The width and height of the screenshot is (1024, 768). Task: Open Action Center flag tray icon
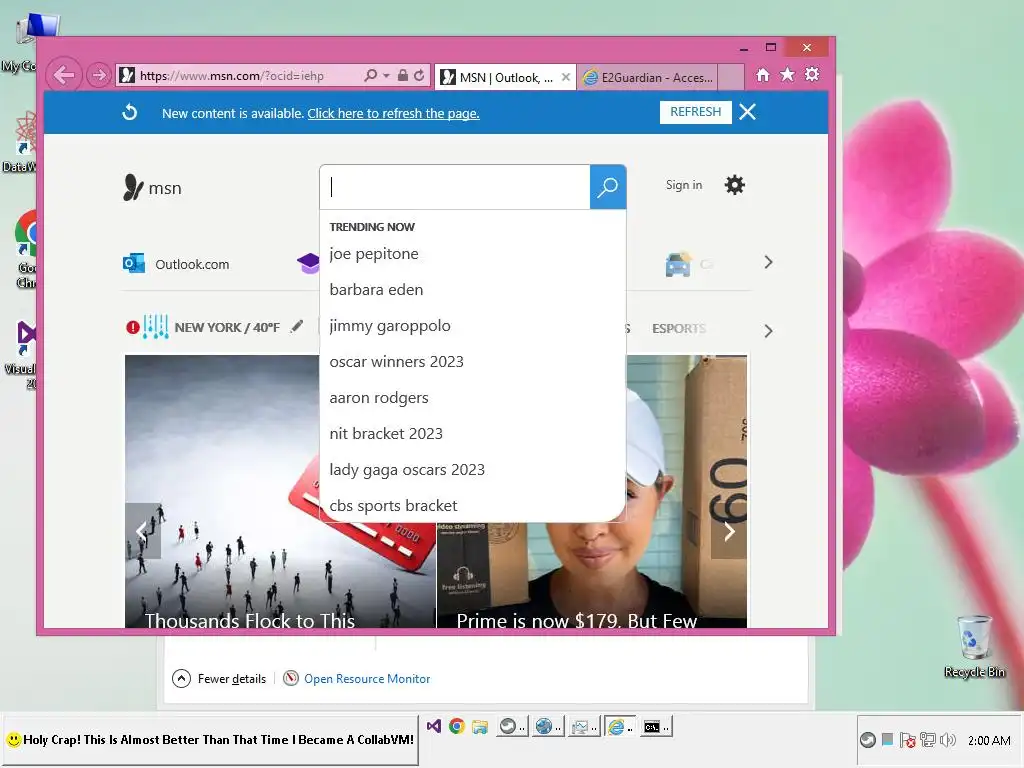click(907, 740)
